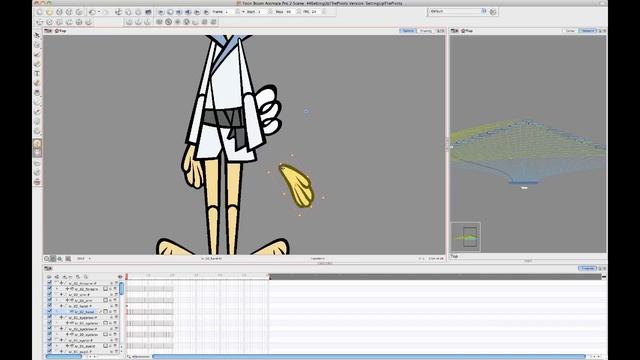Uncheck the arm-P layer checkbox
Screen dimensions: 640x360
pyautogui.click(x=49, y=294)
